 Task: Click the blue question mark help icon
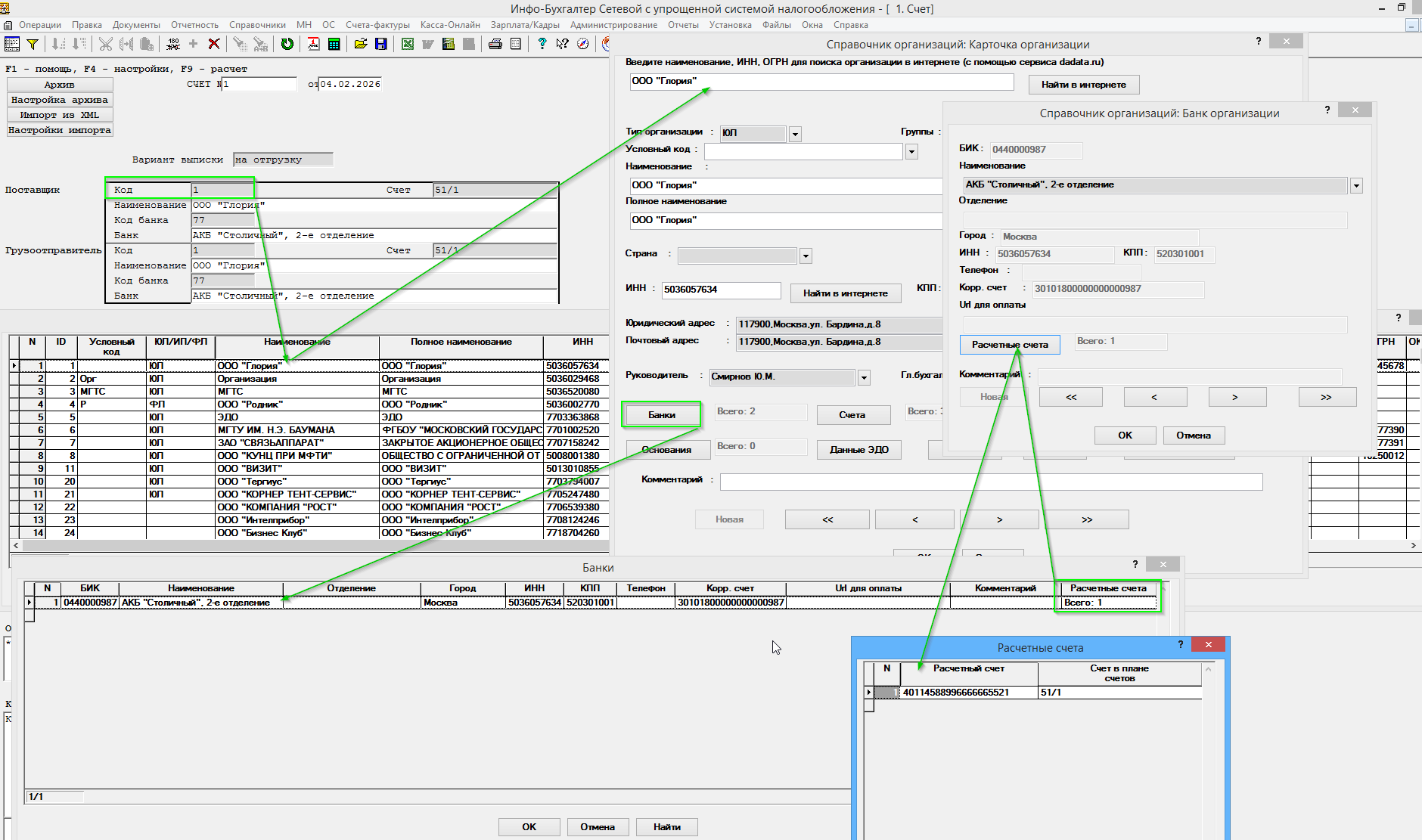pyautogui.click(x=542, y=44)
